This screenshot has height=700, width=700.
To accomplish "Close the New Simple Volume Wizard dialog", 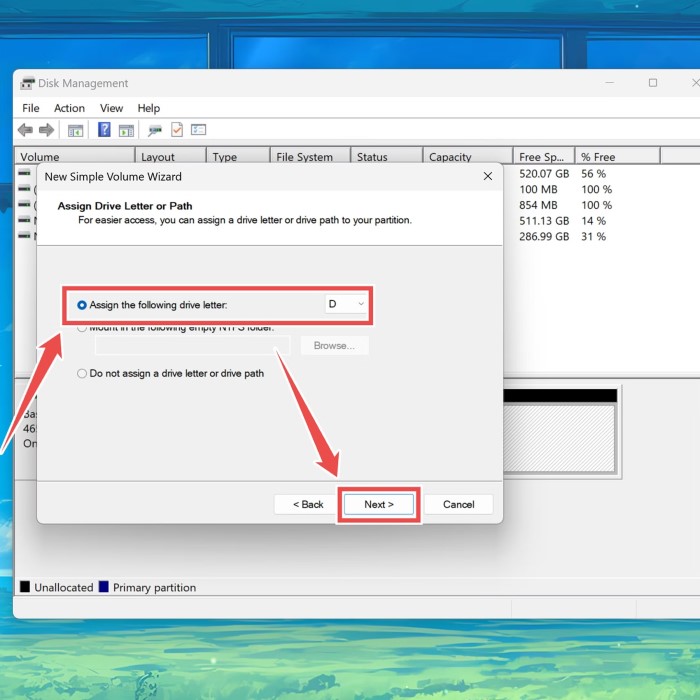I will 488,176.
